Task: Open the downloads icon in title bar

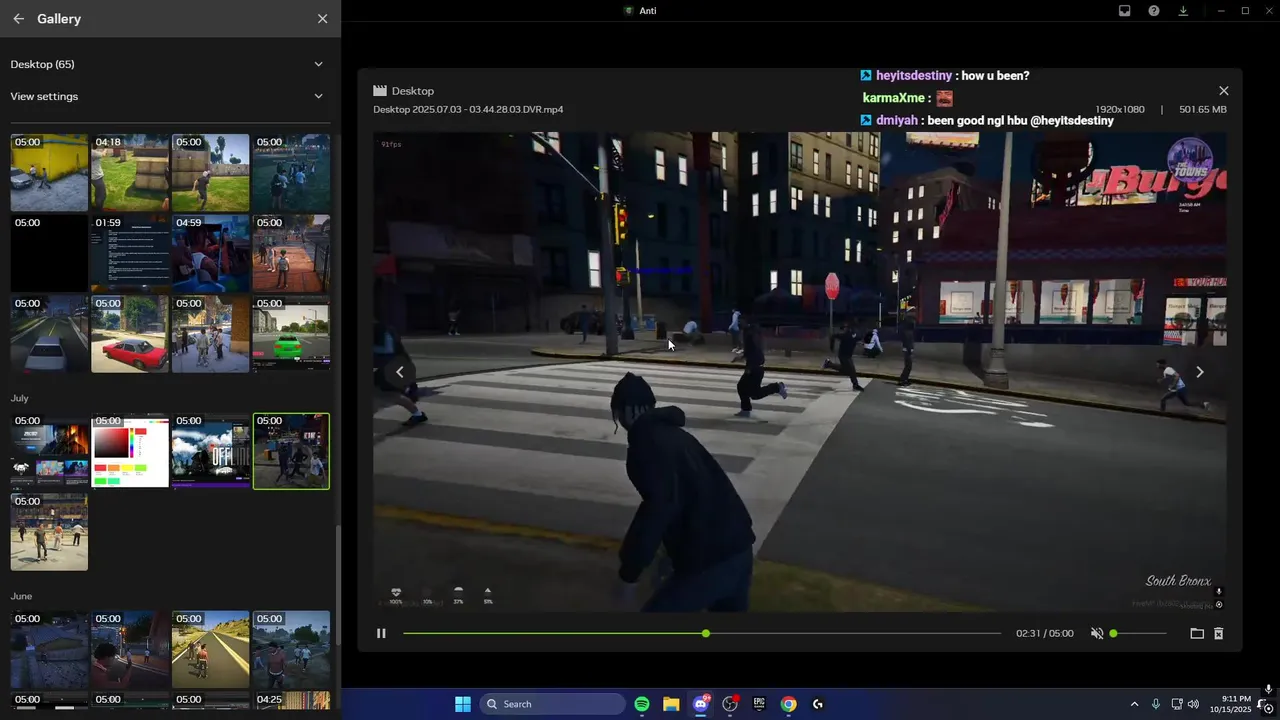Action: (x=1183, y=11)
